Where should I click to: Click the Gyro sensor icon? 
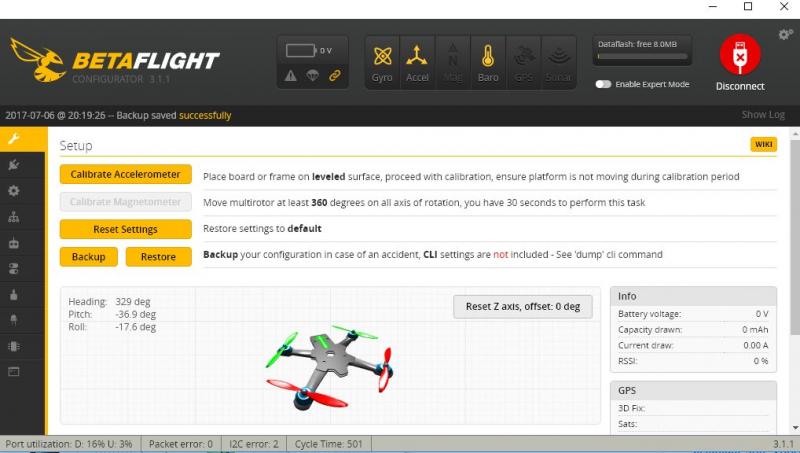coord(382,63)
